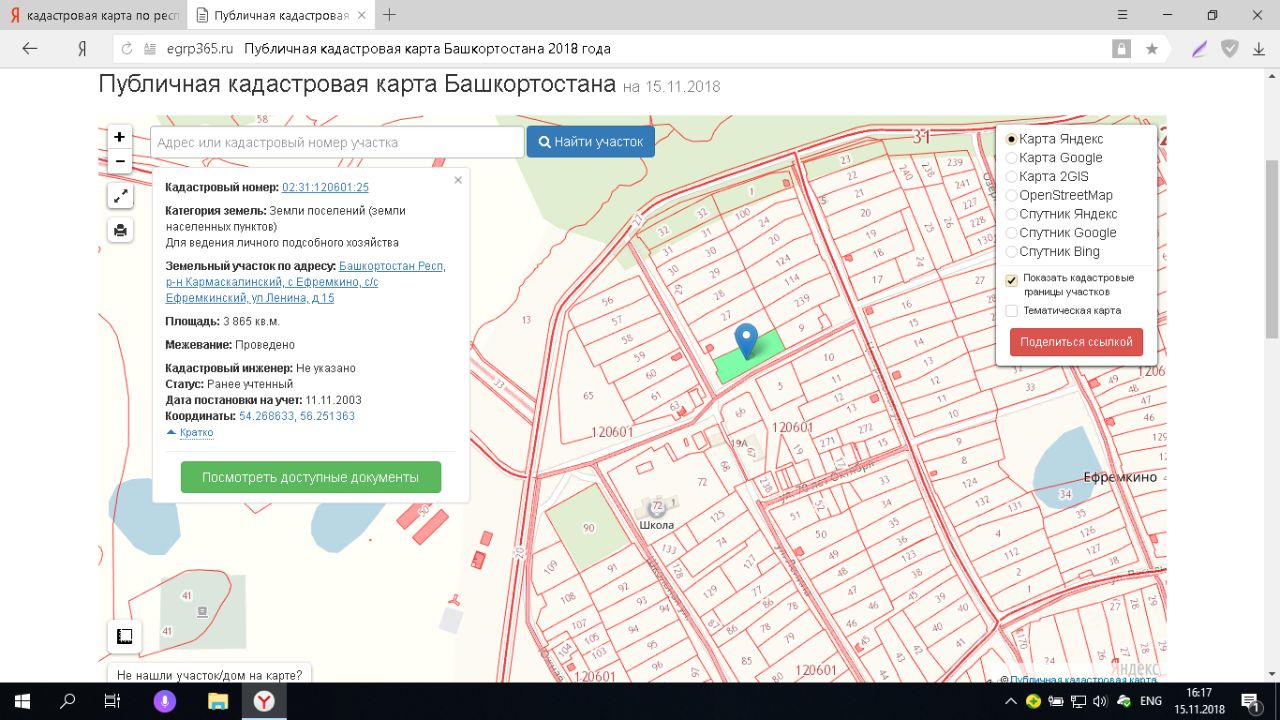This screenshot has width=1280, height=720.
Task: Print the map with printer icon
Action: [120, 230]
